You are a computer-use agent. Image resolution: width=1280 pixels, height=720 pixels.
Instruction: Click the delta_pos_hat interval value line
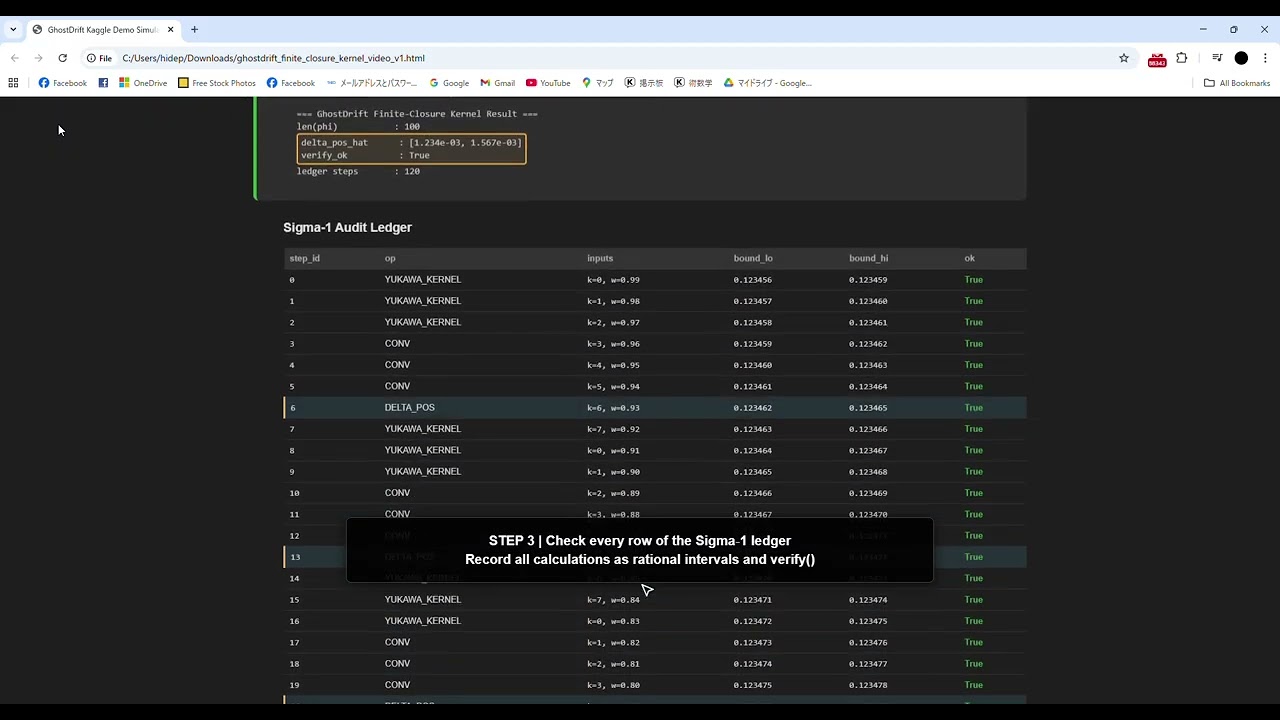tap(411, 143)
